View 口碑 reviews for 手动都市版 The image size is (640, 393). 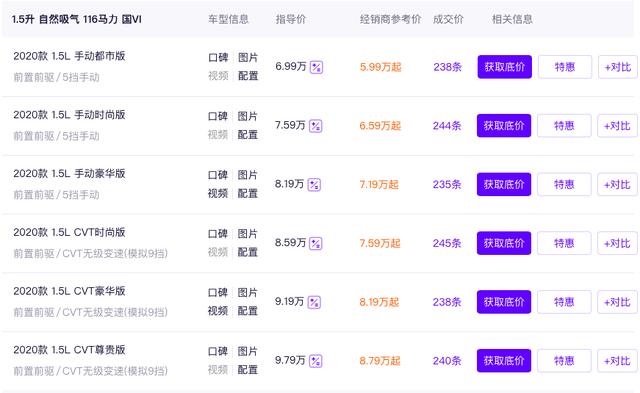[218, 58]
